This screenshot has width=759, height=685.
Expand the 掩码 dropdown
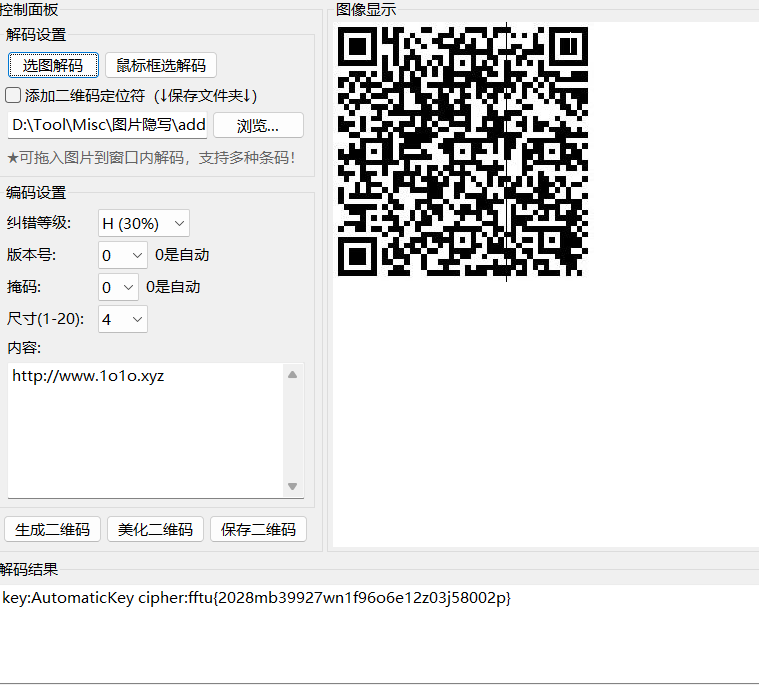pyautogui.click(x=119, y=287)
